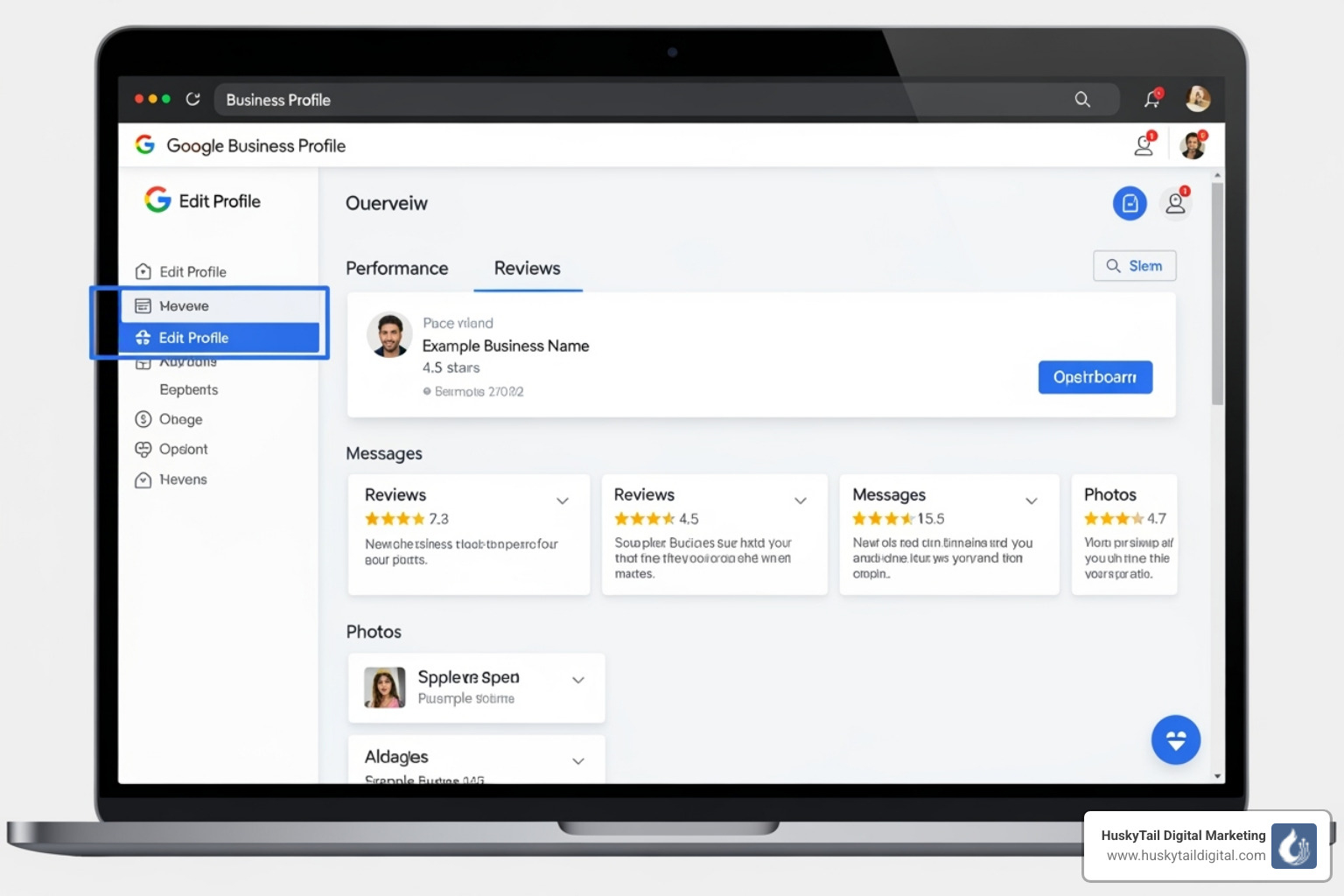Open the Reviews section in the sidebar
The height and width of the screenshot is (896, 1344).
tap(184, 305)
